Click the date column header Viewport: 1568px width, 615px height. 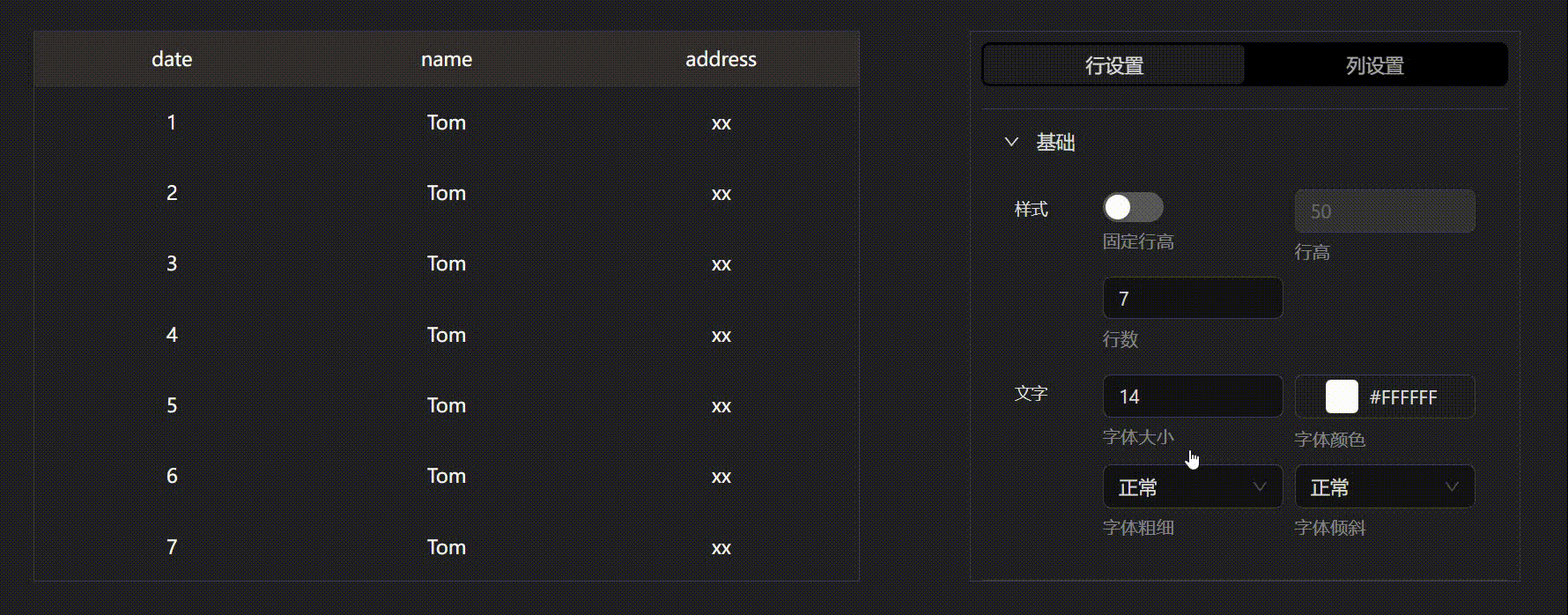pos(172,59)
